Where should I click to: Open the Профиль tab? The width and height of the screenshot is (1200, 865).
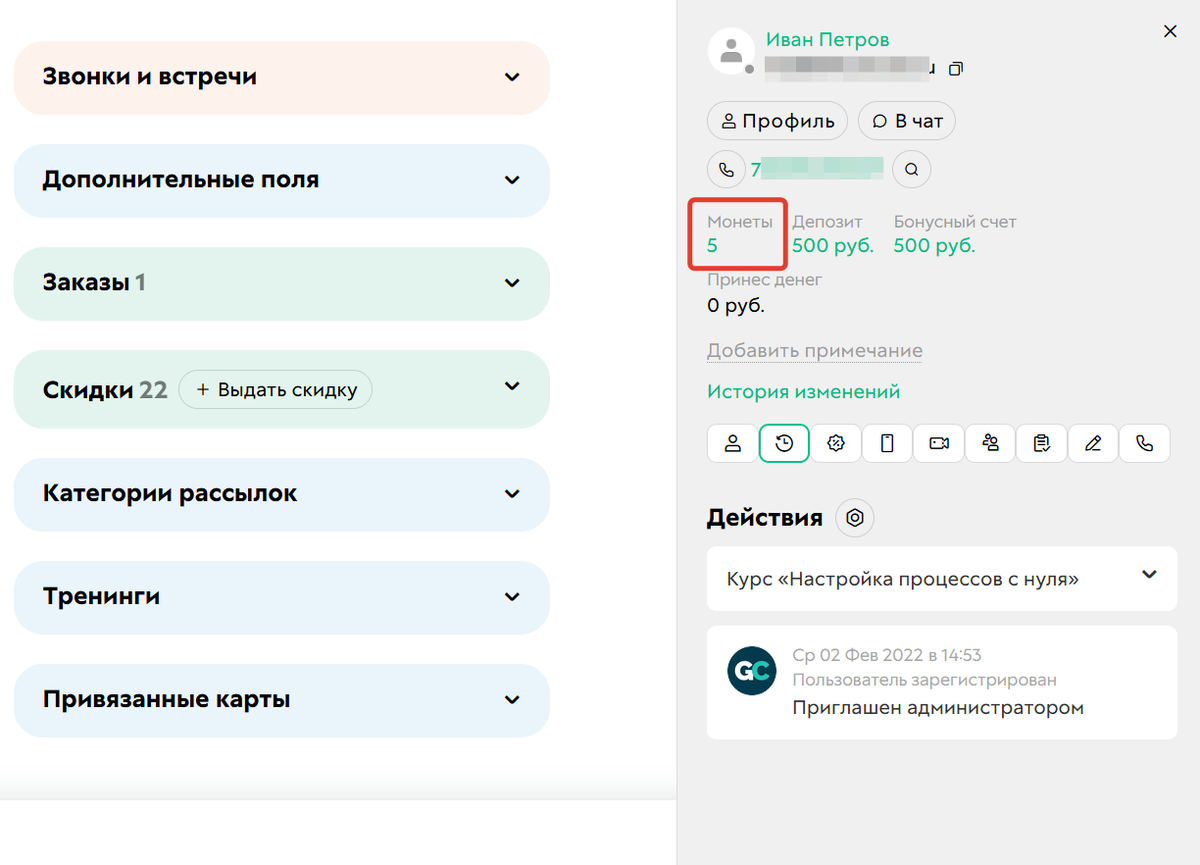click(777, 120)
